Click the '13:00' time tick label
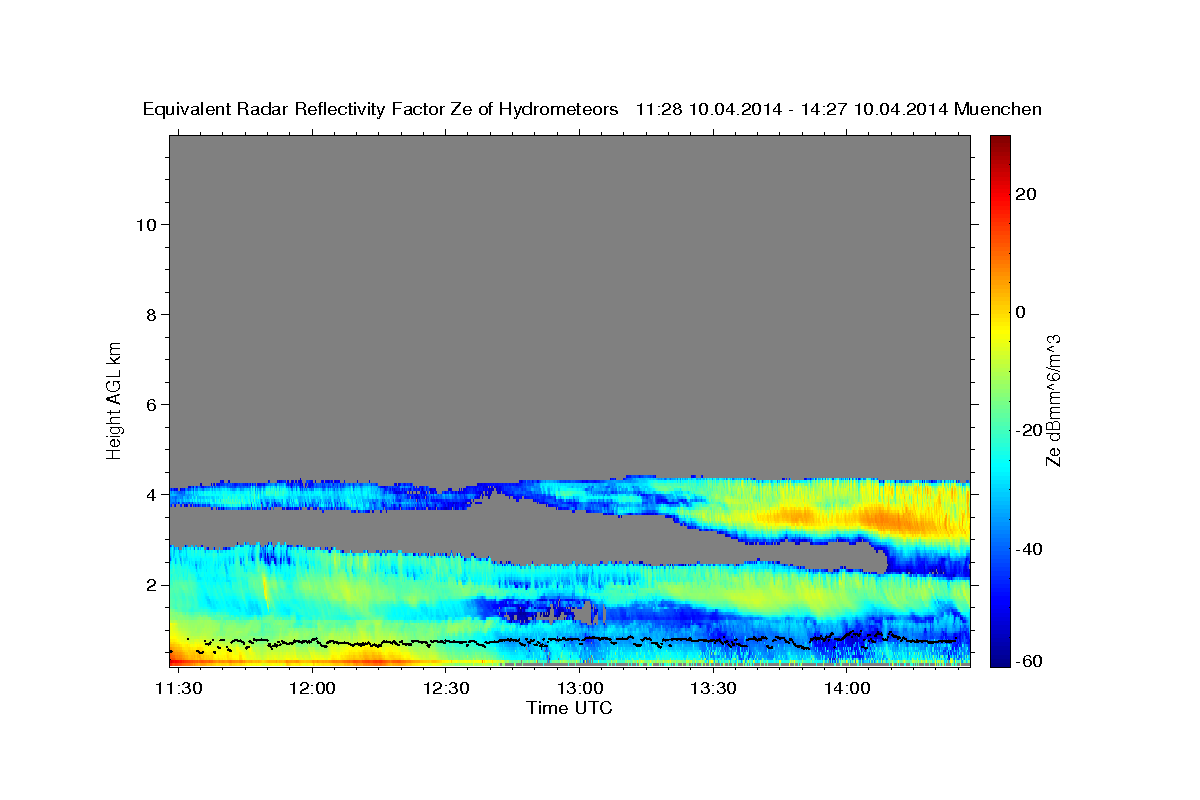The height and width of the screenshot is (800, 1200). [580, 689]
